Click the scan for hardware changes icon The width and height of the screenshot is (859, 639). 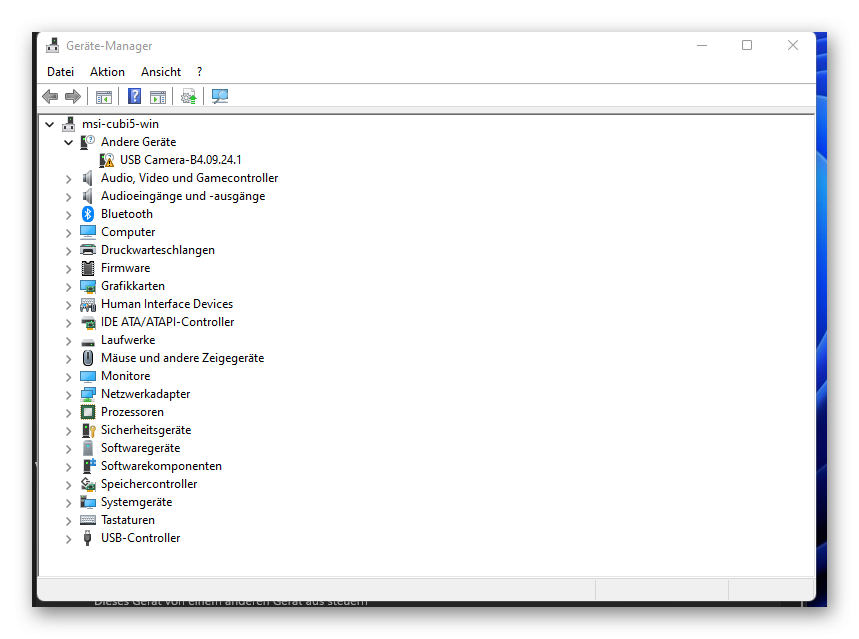click(220, 96)
